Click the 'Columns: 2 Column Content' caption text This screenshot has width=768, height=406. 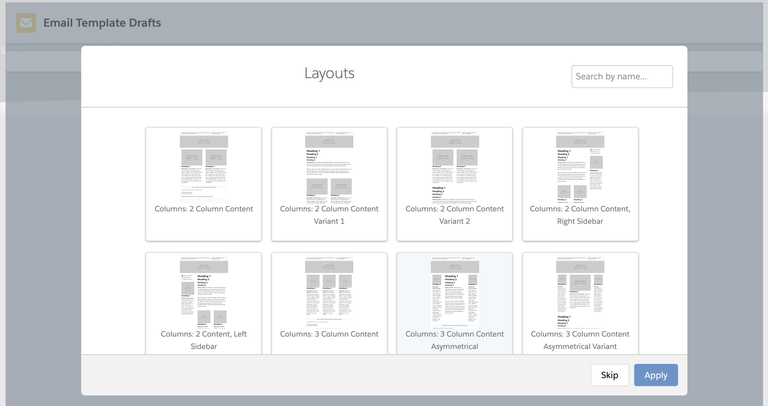204,209
